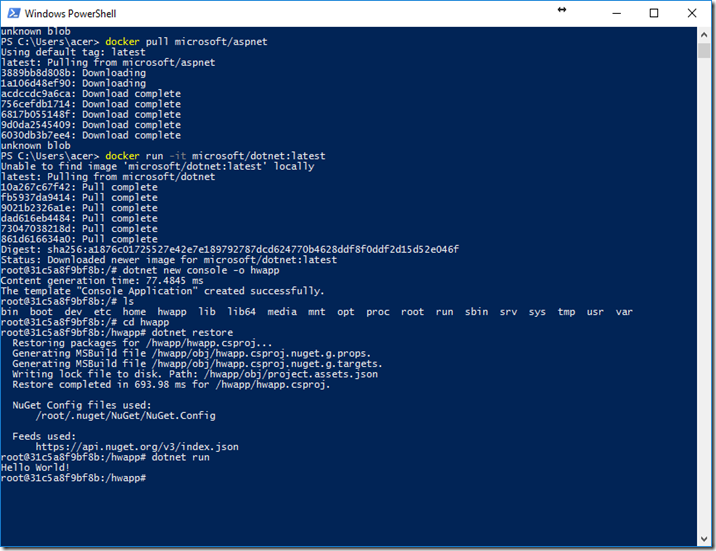The width and height of the screenshot is (716, 551).
Task: Click '10a267c67f42: Pull complete' line
Action: [x=79, y=187]
